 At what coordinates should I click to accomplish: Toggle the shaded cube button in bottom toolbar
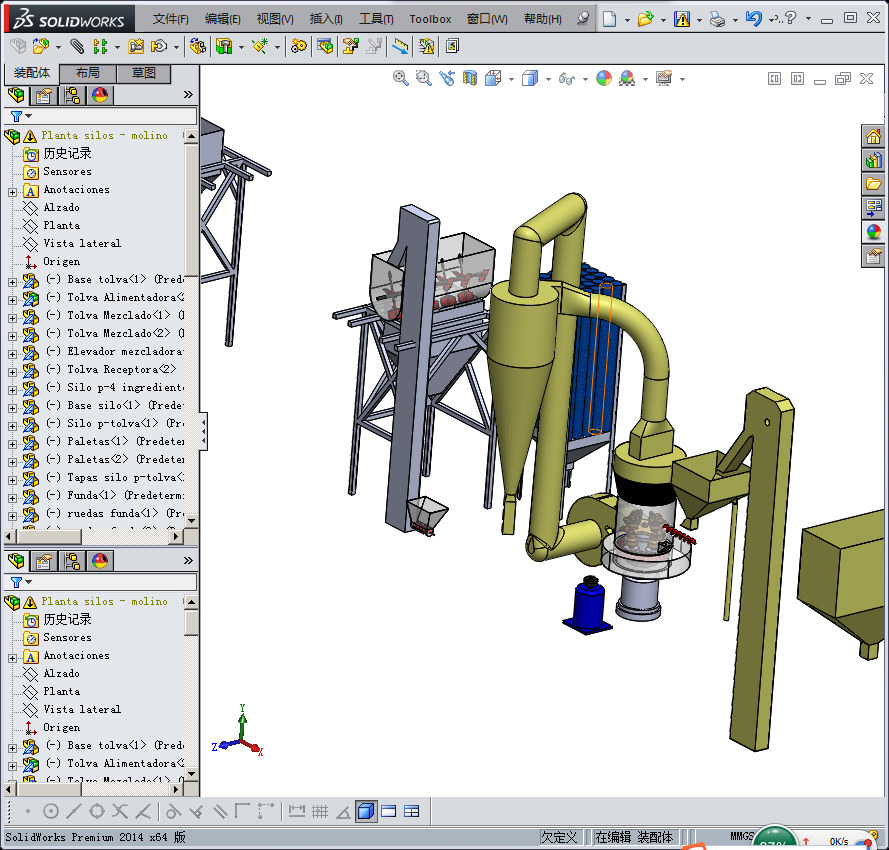[366, 811]
